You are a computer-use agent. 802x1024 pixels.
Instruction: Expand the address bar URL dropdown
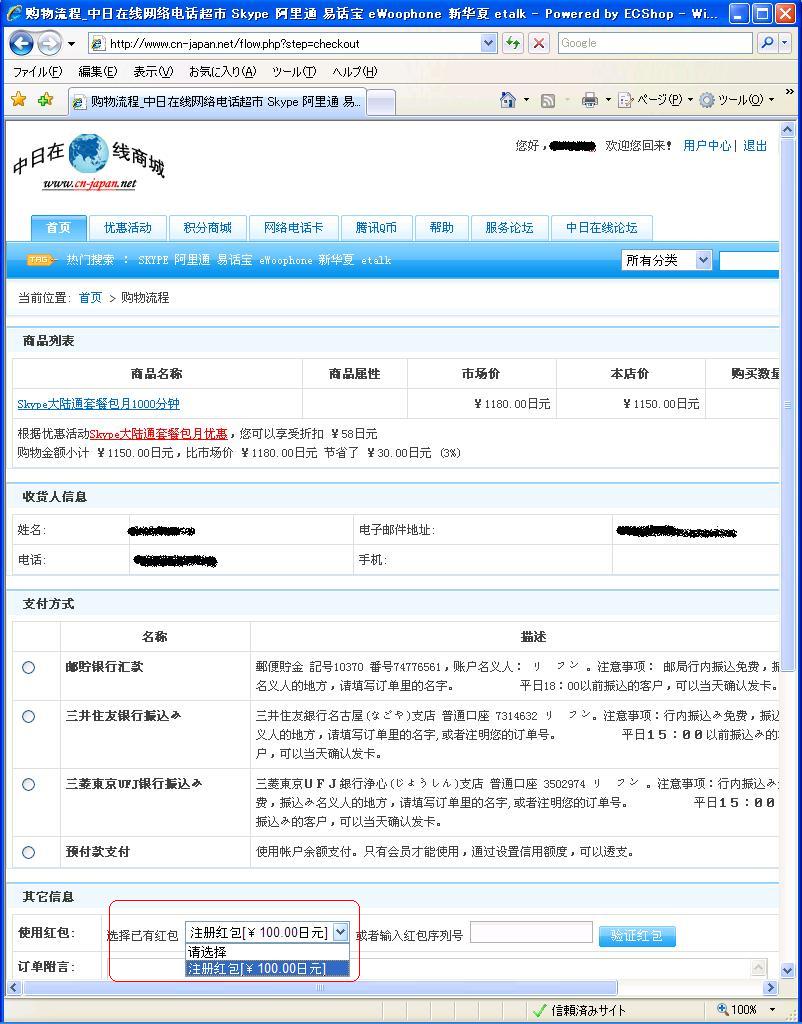tap(489, 44)
